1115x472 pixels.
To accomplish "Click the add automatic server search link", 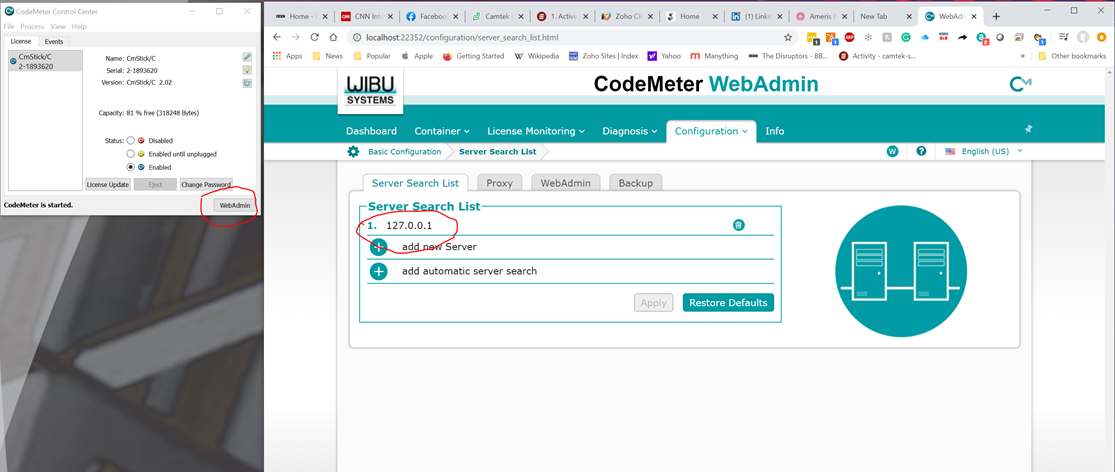I will [469, 271].
